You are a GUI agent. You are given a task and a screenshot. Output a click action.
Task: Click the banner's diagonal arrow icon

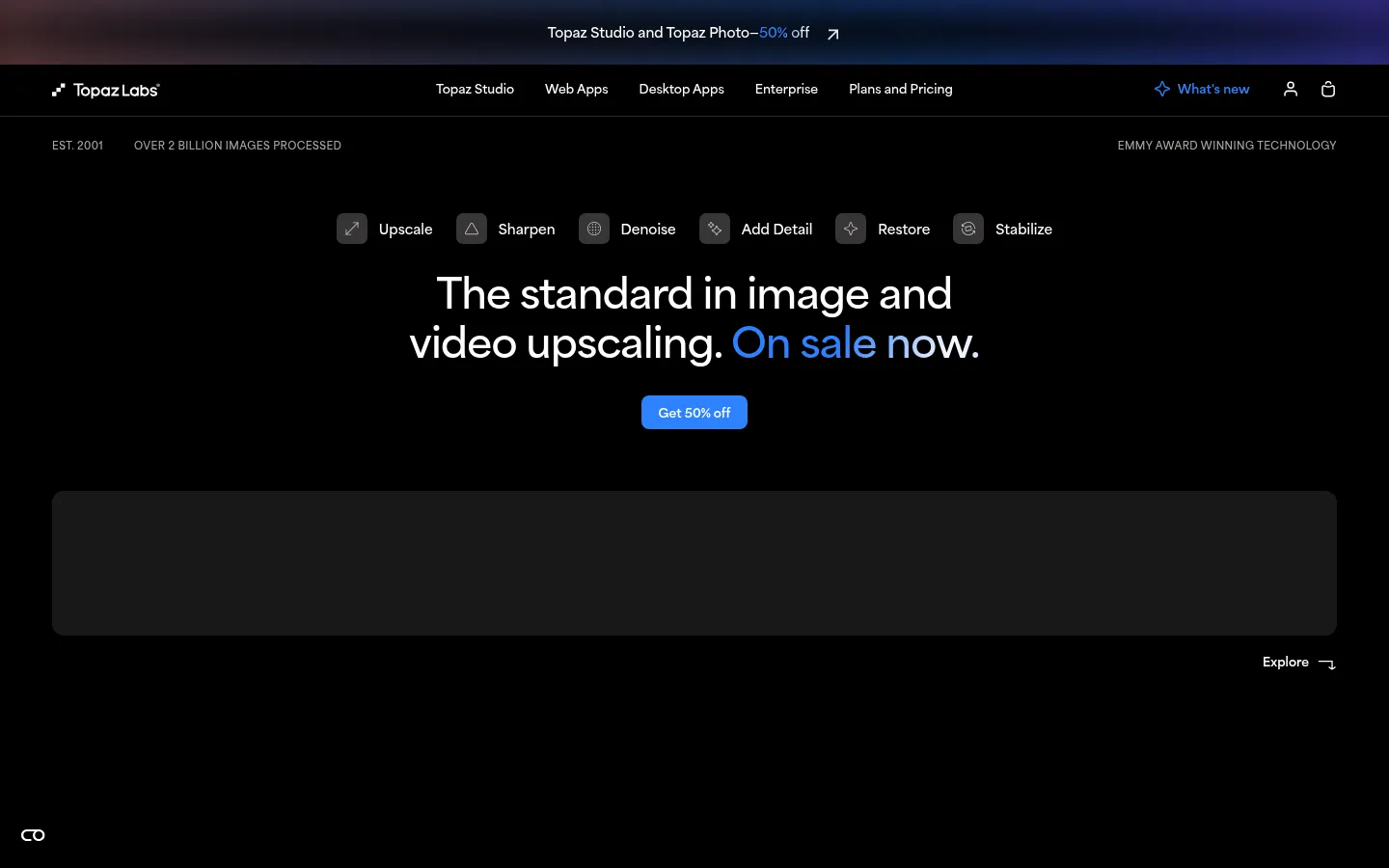click(833, 34)
